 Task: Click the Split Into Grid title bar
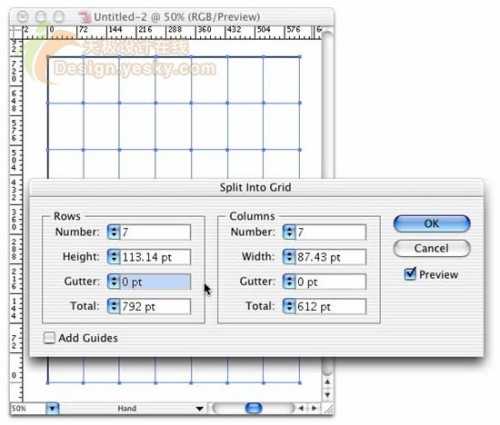pos(256,187)
